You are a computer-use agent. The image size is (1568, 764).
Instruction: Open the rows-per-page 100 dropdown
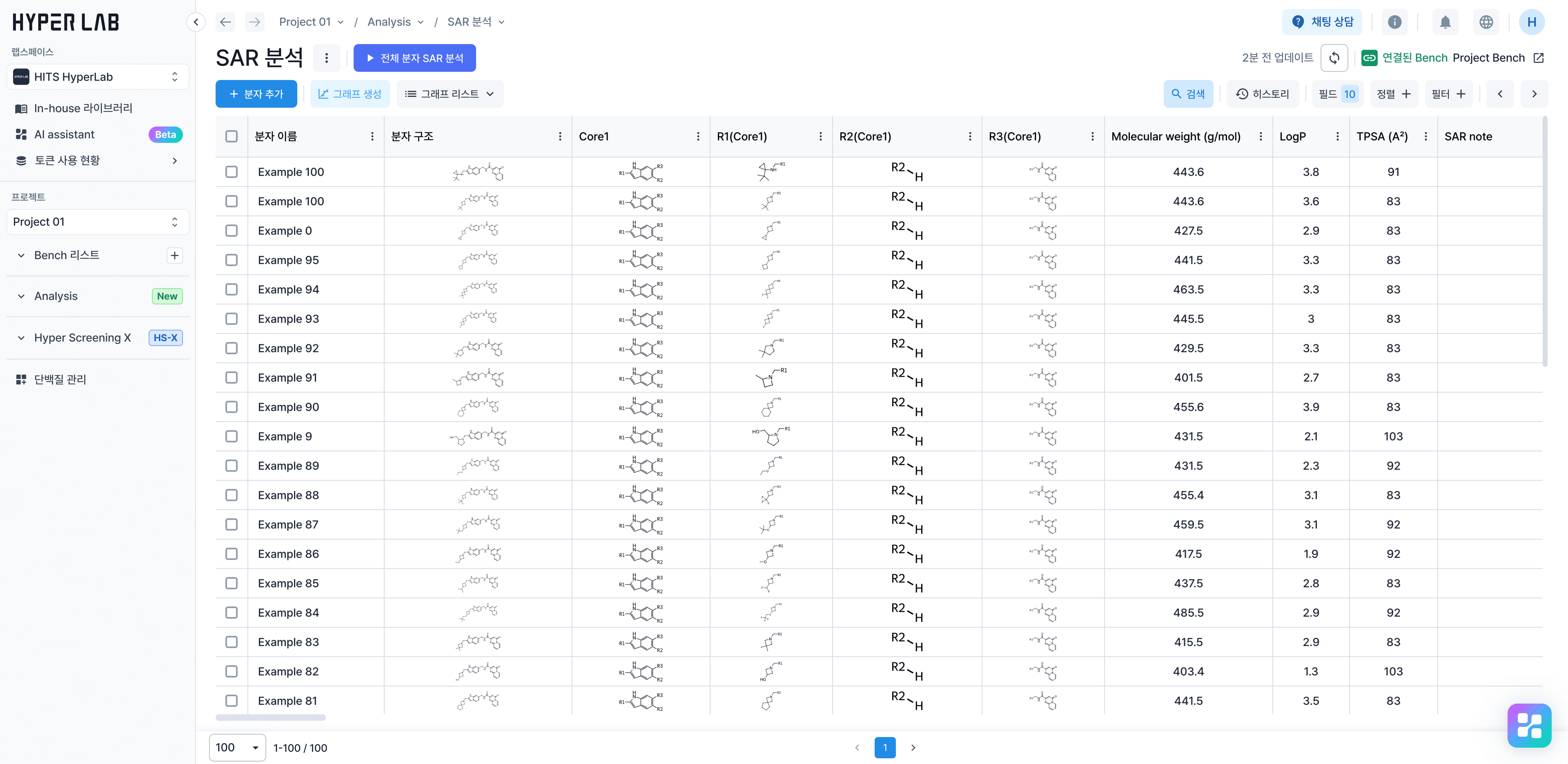237,748
